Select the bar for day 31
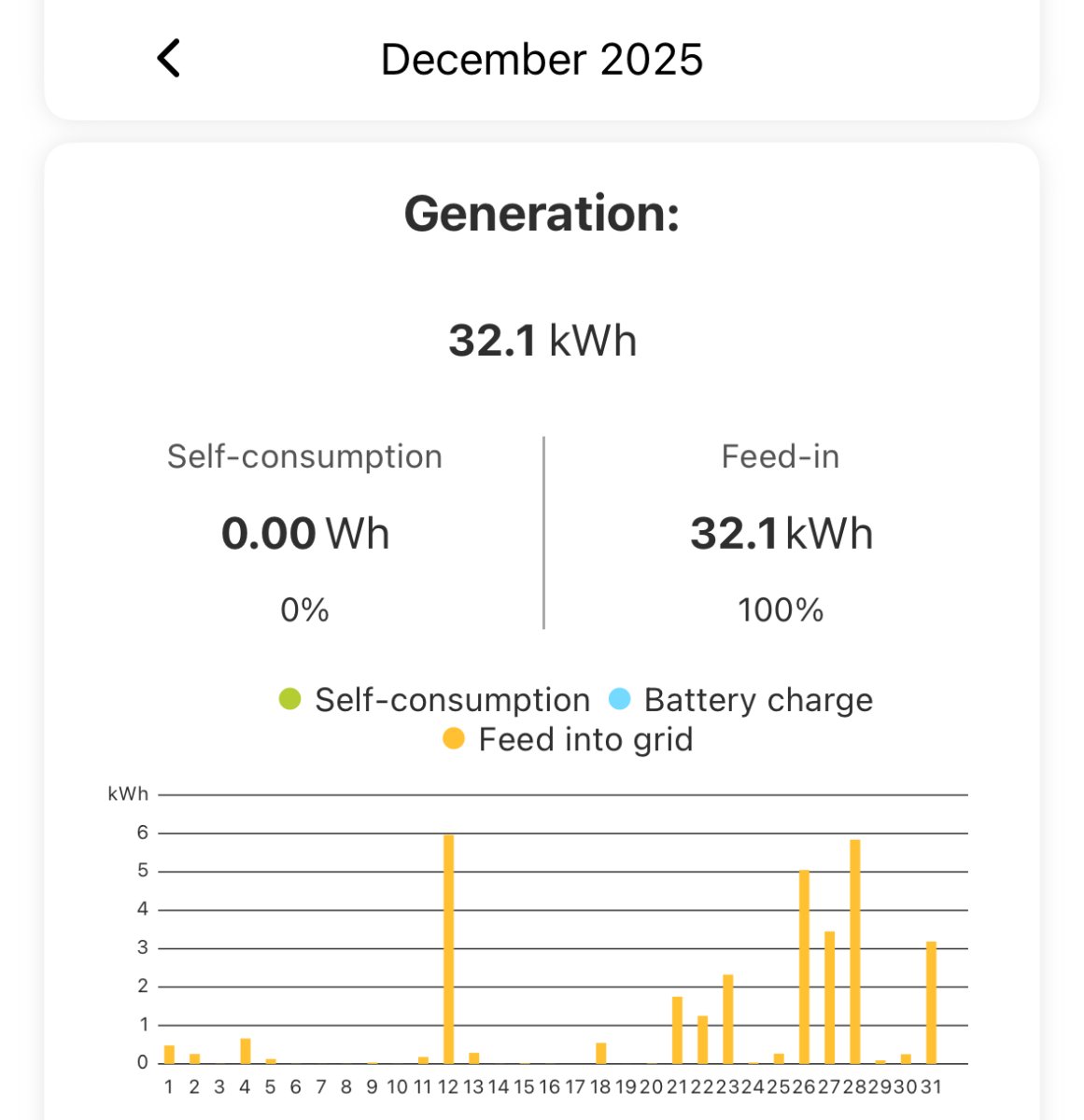This screenshot has height=1120, width=1084. click(x=931, y=1002)
